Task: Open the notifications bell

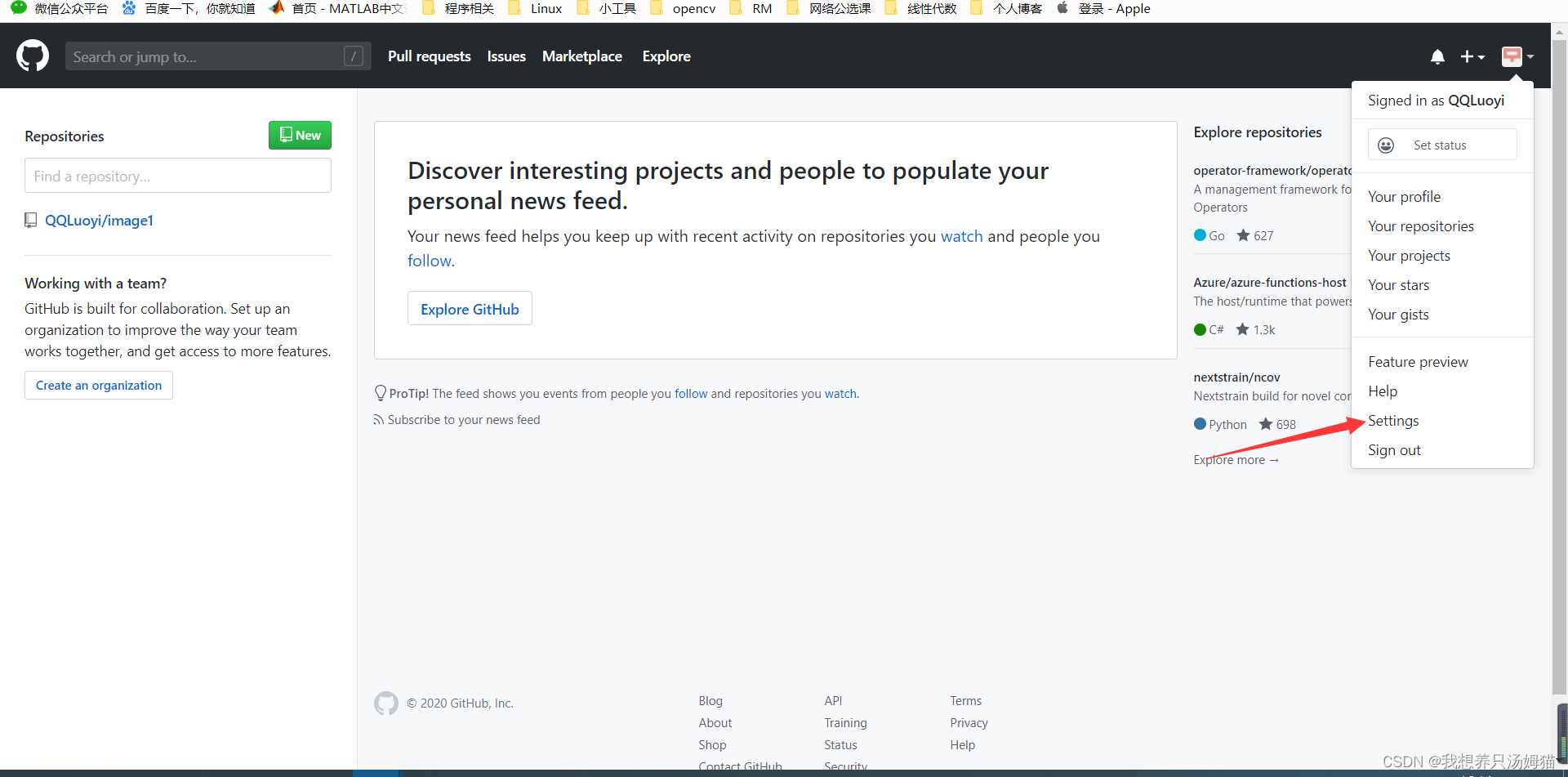Action: click(1437, 56)
